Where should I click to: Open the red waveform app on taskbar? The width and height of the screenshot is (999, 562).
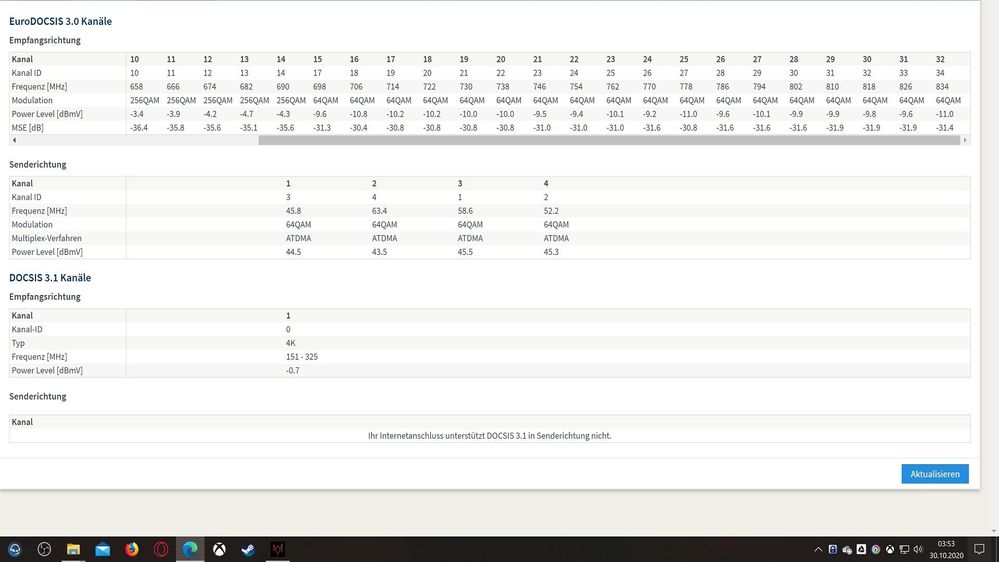[278, 549]
